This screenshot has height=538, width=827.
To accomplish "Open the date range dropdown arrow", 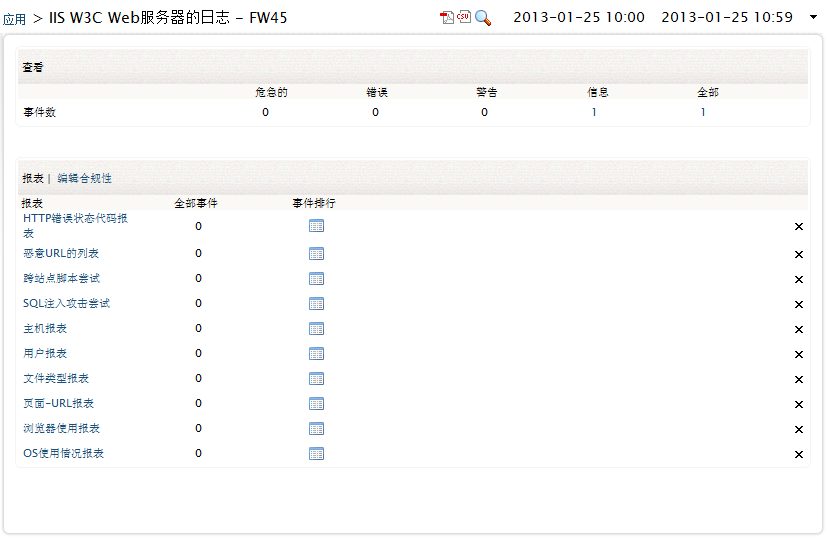I will point(813,17).
